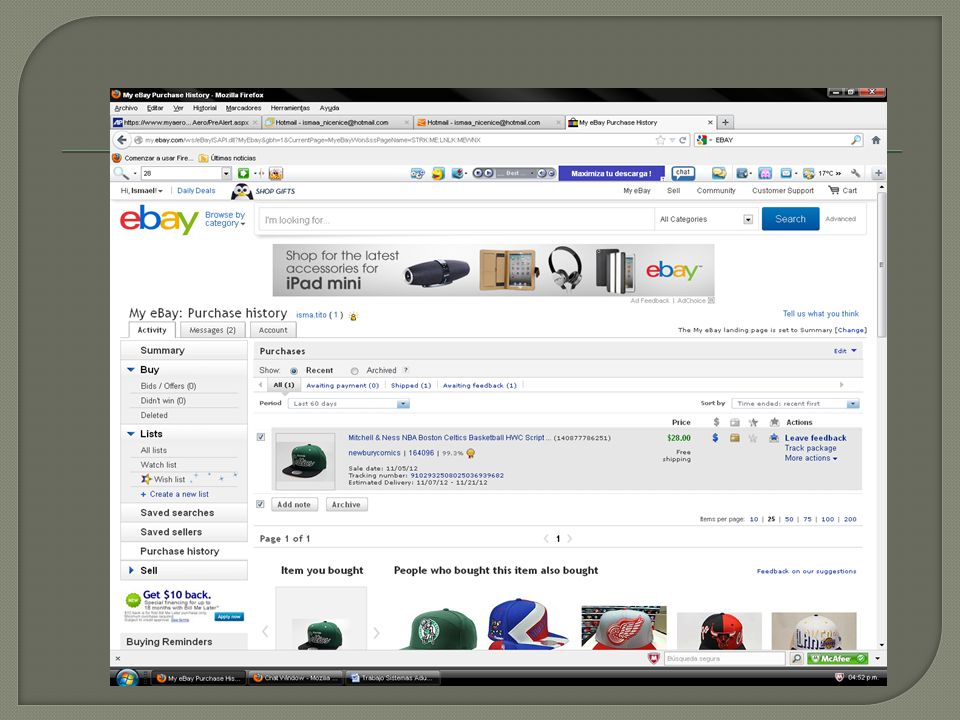960x720 pixels.
Task: Toggle the select-all checkbox beside Add note
Action: [260, 504]
